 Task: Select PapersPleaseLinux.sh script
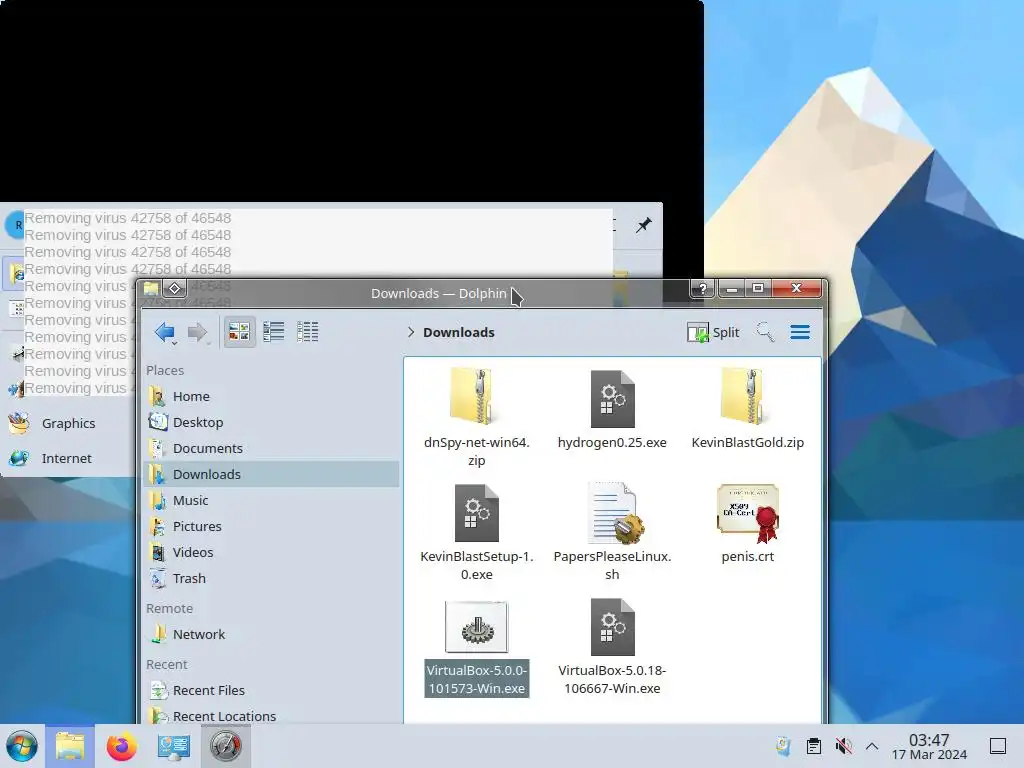point(612,532)
